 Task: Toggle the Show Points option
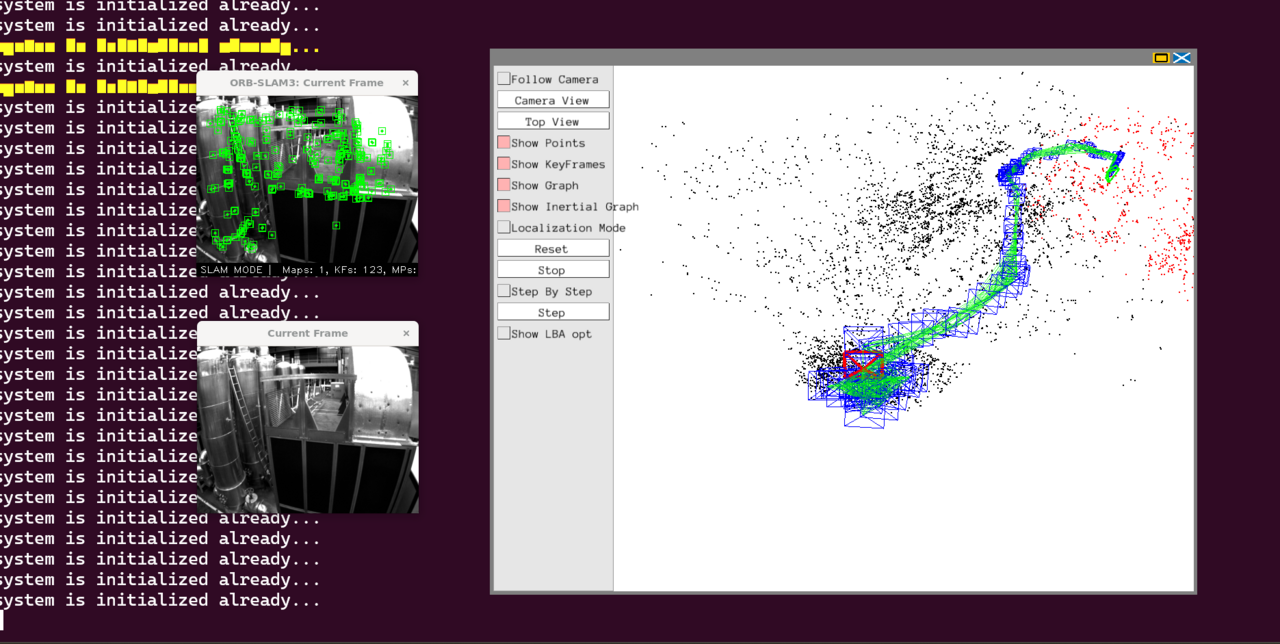pyautogui.click(x=504, y=143)
